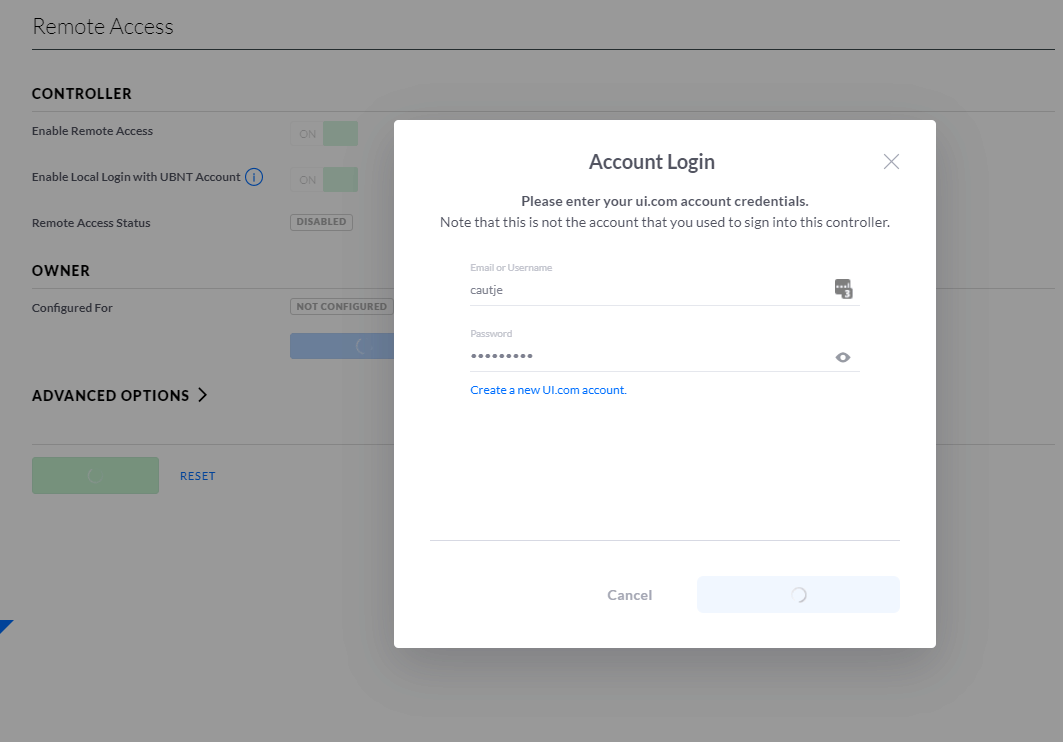1063x742 pixels.
Task: Click the blue triangle in the bottom-left corner
Action: coord(5,626)
